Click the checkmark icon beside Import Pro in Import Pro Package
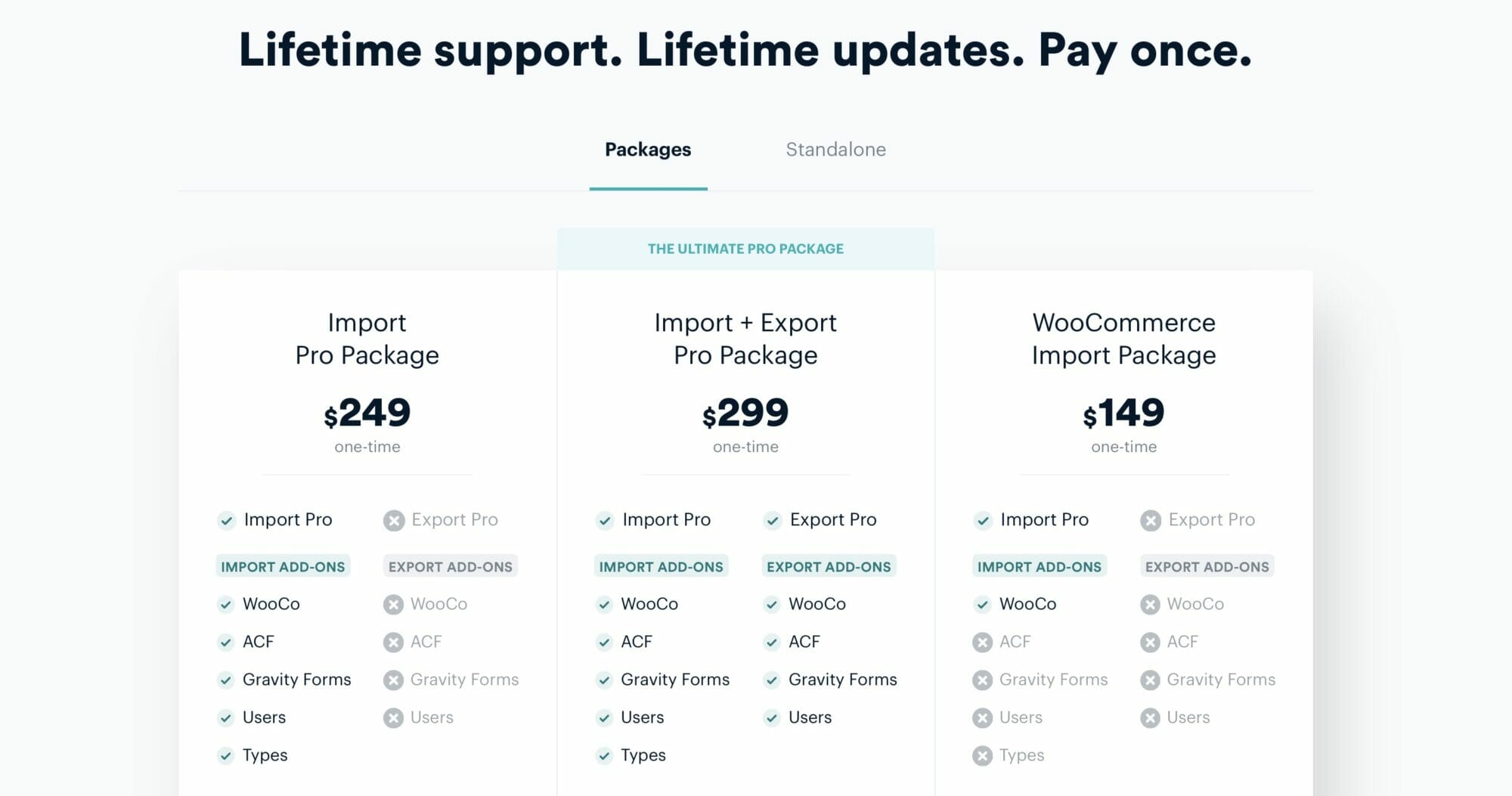Viewport: 1512px width, 796px height. point(226,520)
